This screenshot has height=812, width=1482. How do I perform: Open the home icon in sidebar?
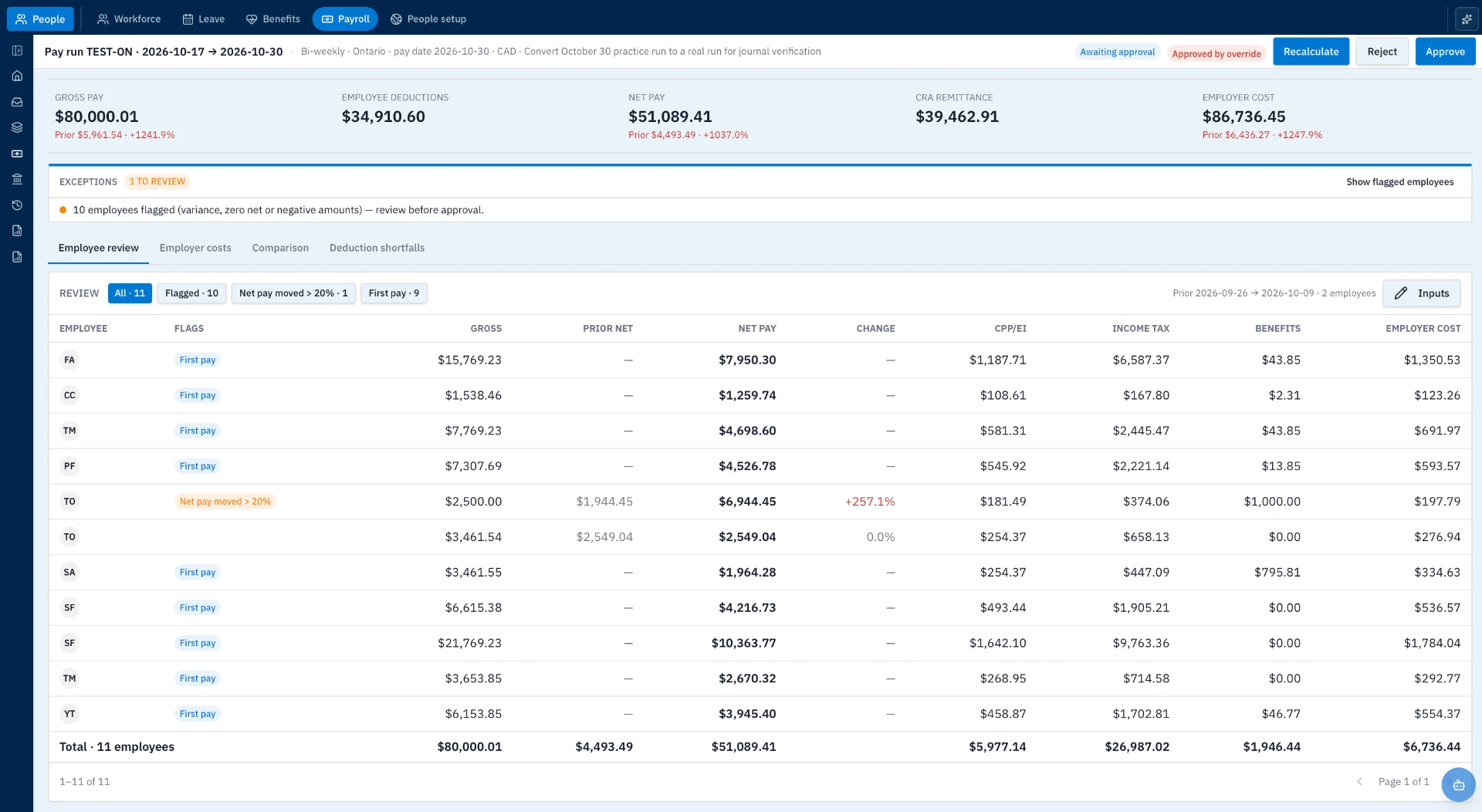pyautogui.click(x=17, y=76)
